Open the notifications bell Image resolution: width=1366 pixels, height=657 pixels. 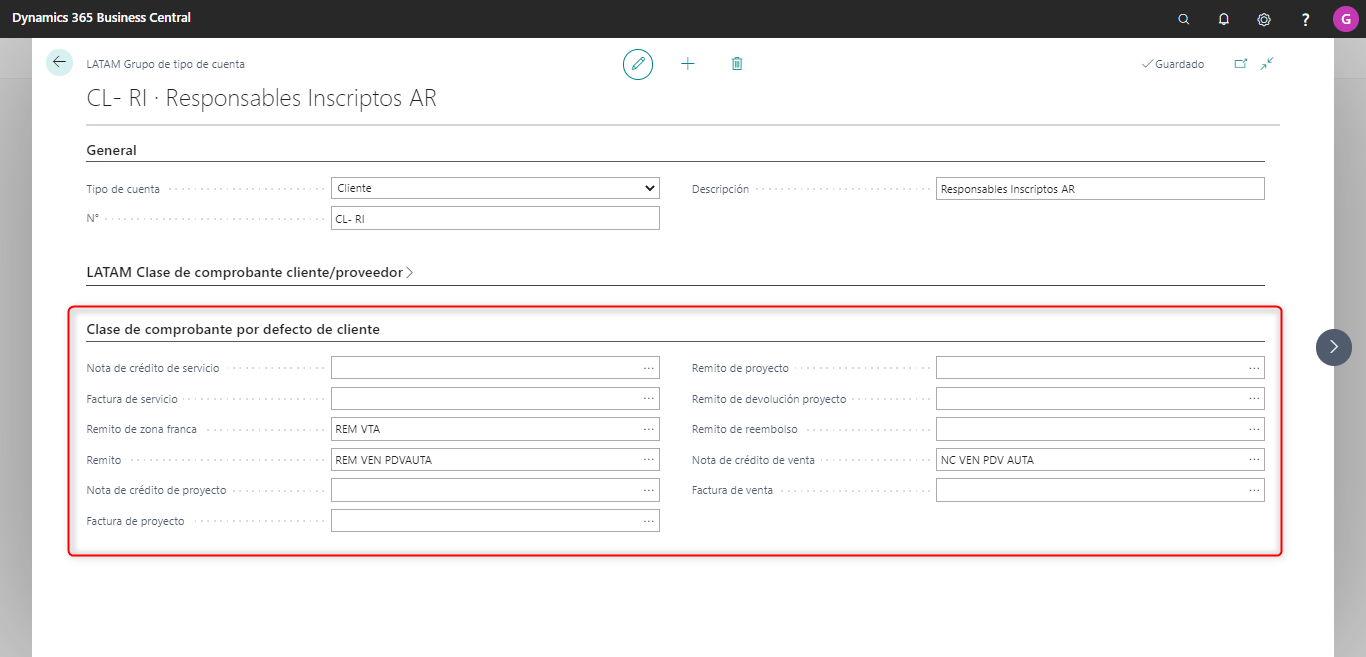[1224, 19]
